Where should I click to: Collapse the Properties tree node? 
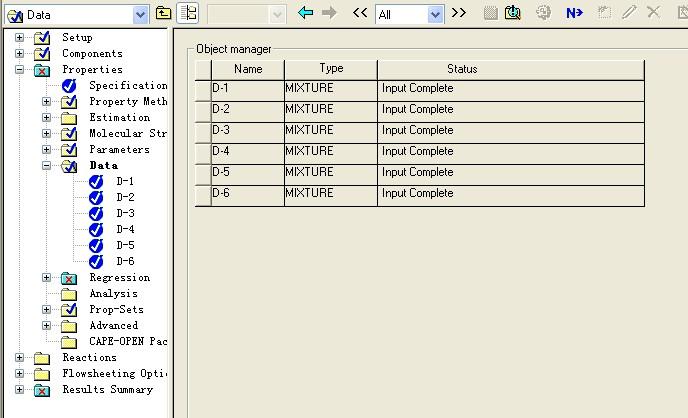point(19,69)
